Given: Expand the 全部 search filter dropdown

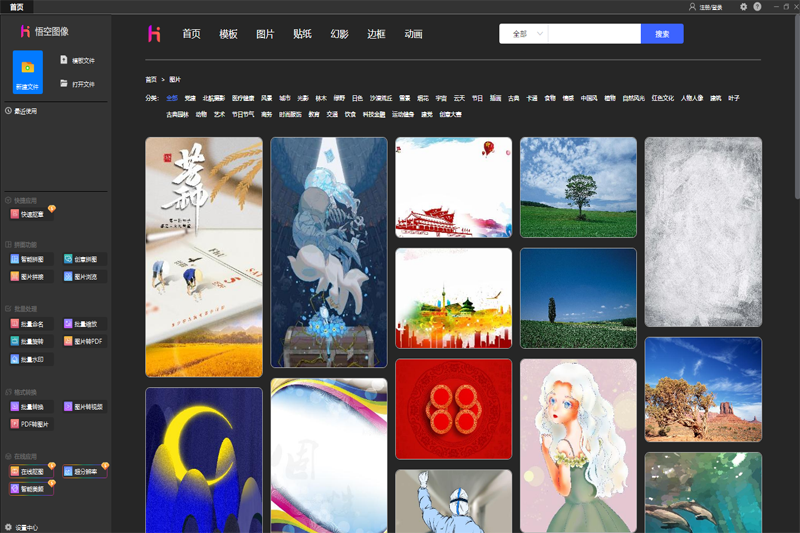Looking at the screenshot, I should coord(525,34).
